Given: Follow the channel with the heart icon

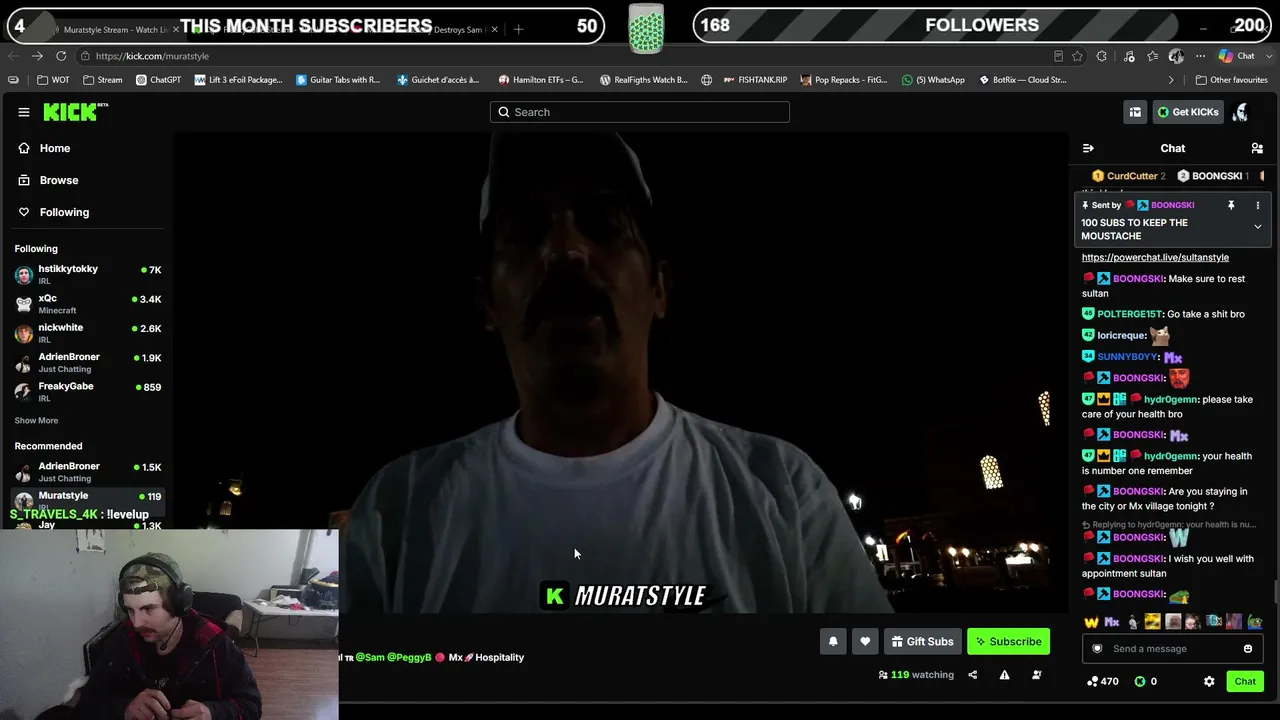Looking at the screenshot, I should (x=865, y=642).
